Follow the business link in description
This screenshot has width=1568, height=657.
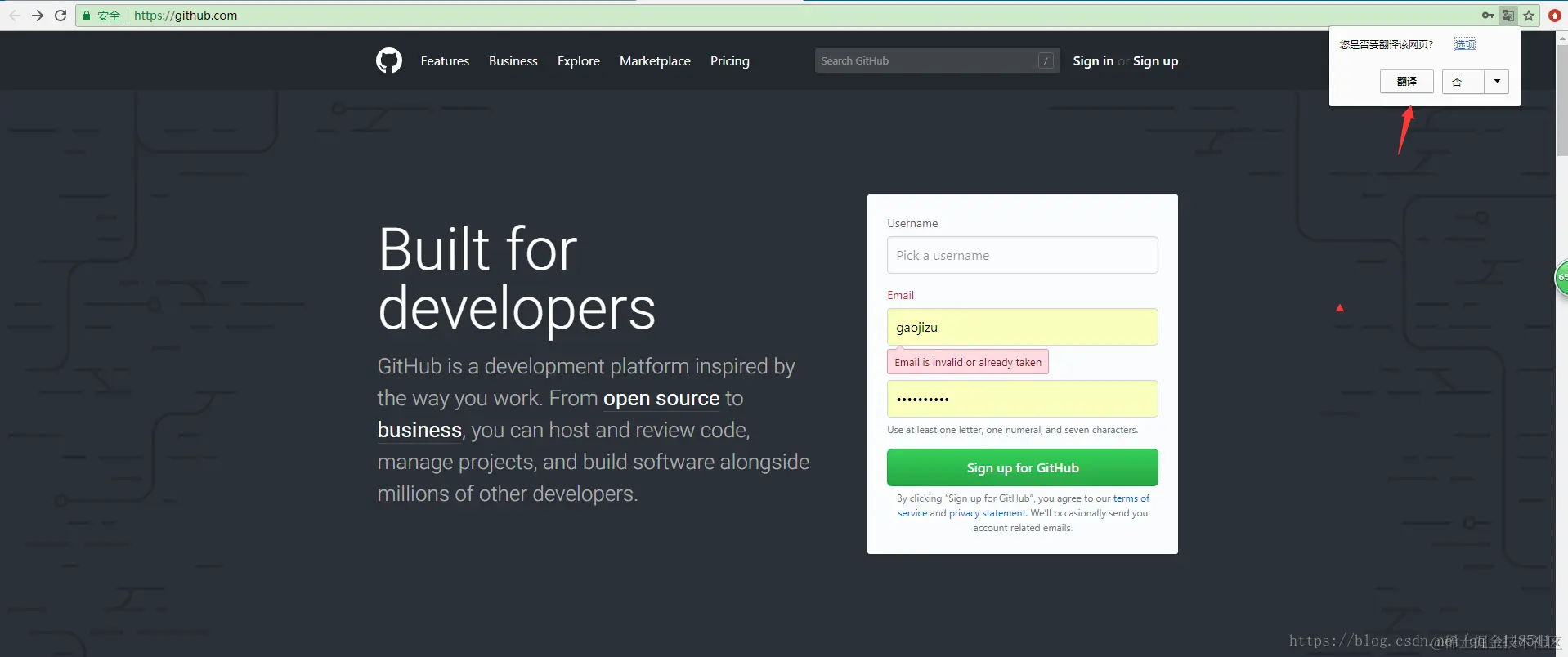click(x=419, y=430)
